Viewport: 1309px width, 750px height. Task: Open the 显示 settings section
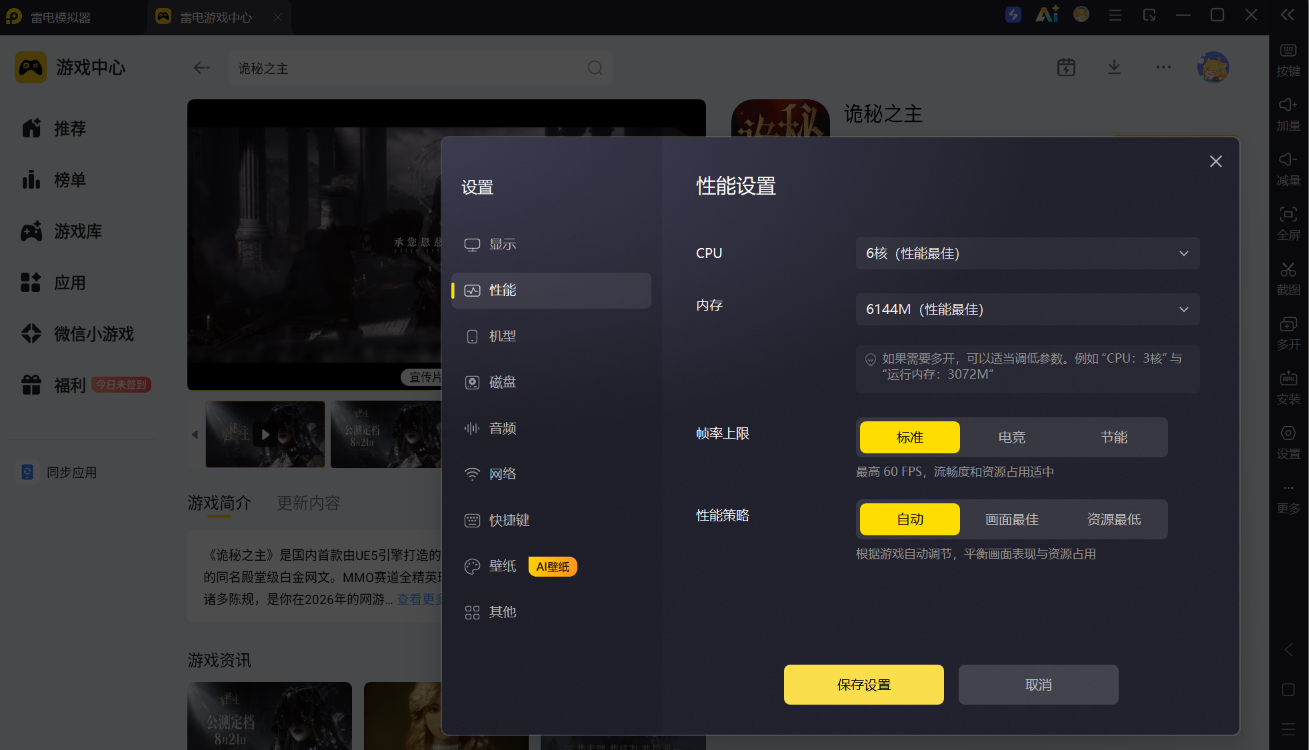(x=551, y=244)
